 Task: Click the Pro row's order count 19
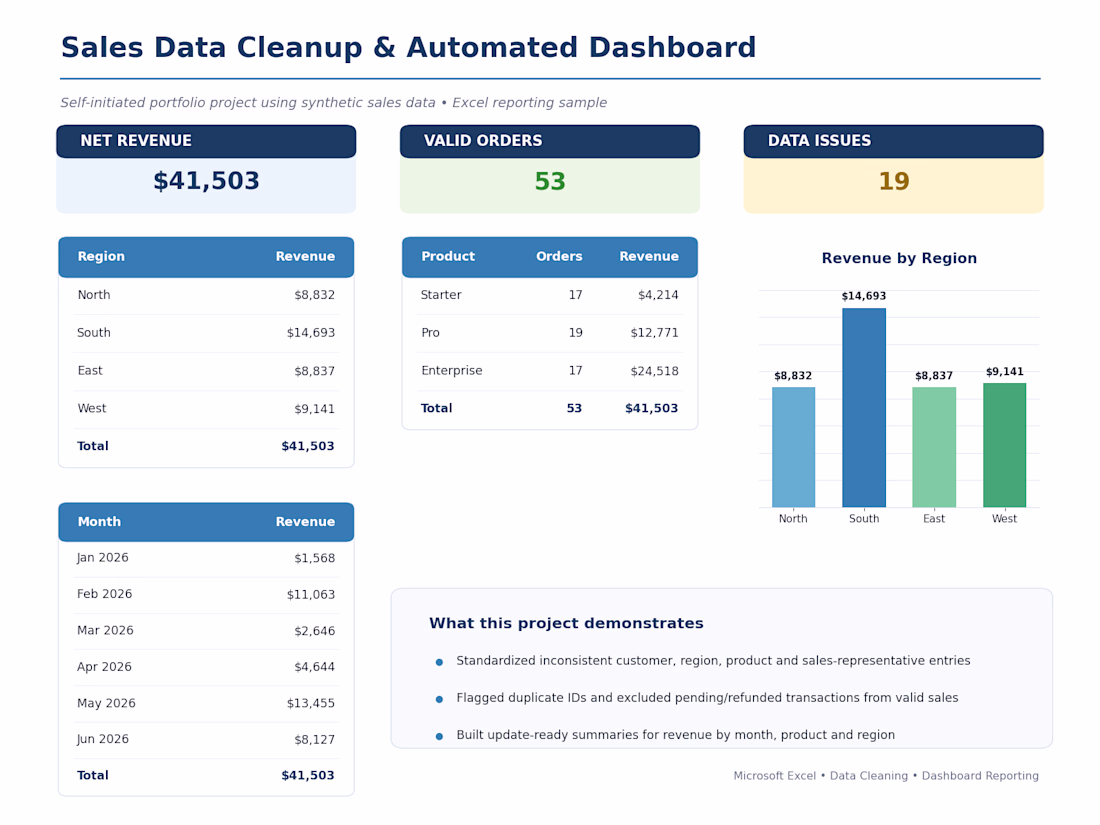pos(575,333)
